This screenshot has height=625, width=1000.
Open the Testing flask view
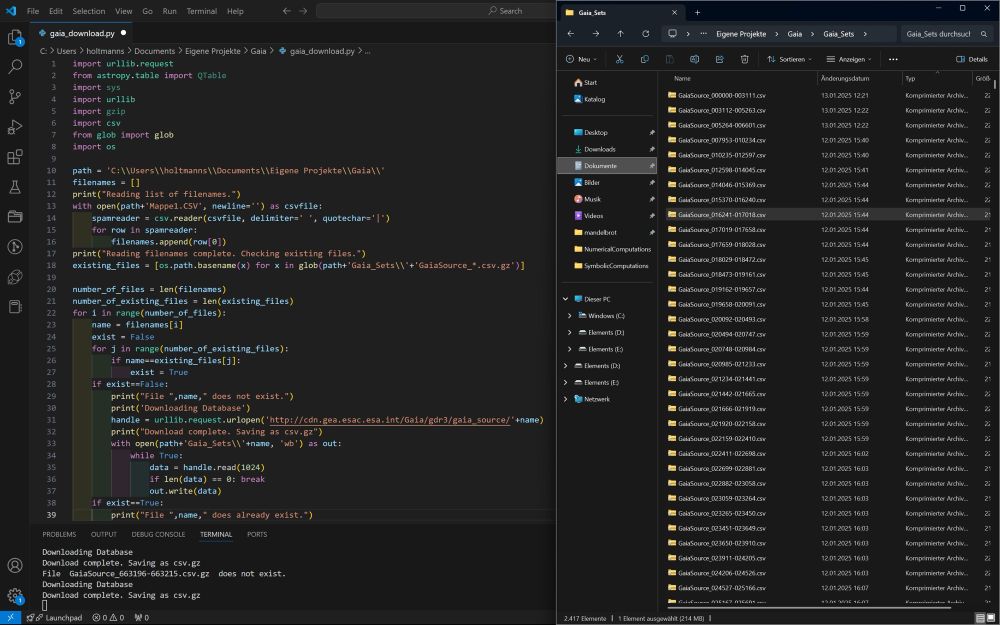15,186
